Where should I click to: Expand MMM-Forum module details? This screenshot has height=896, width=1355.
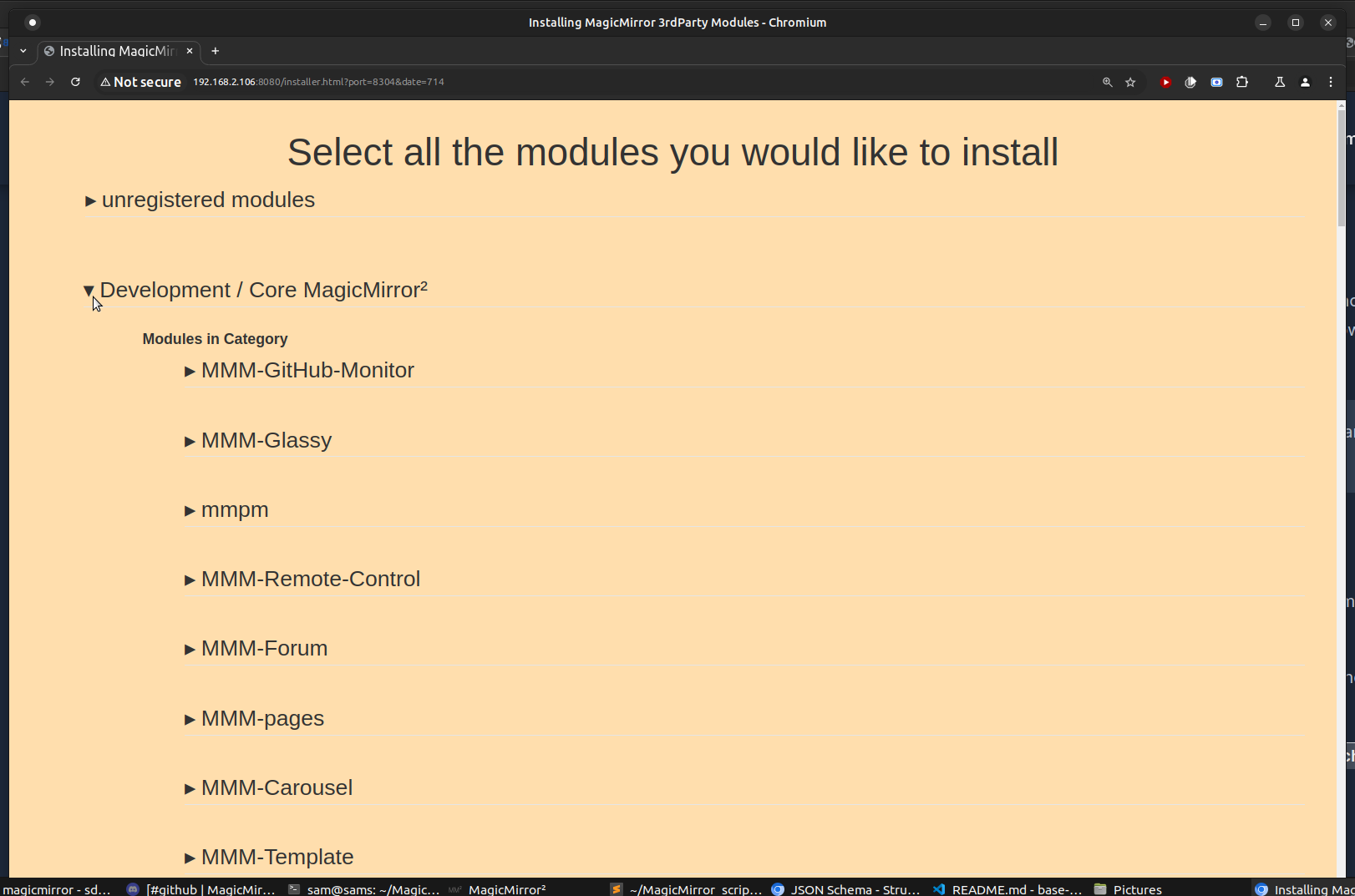point(256,648)
